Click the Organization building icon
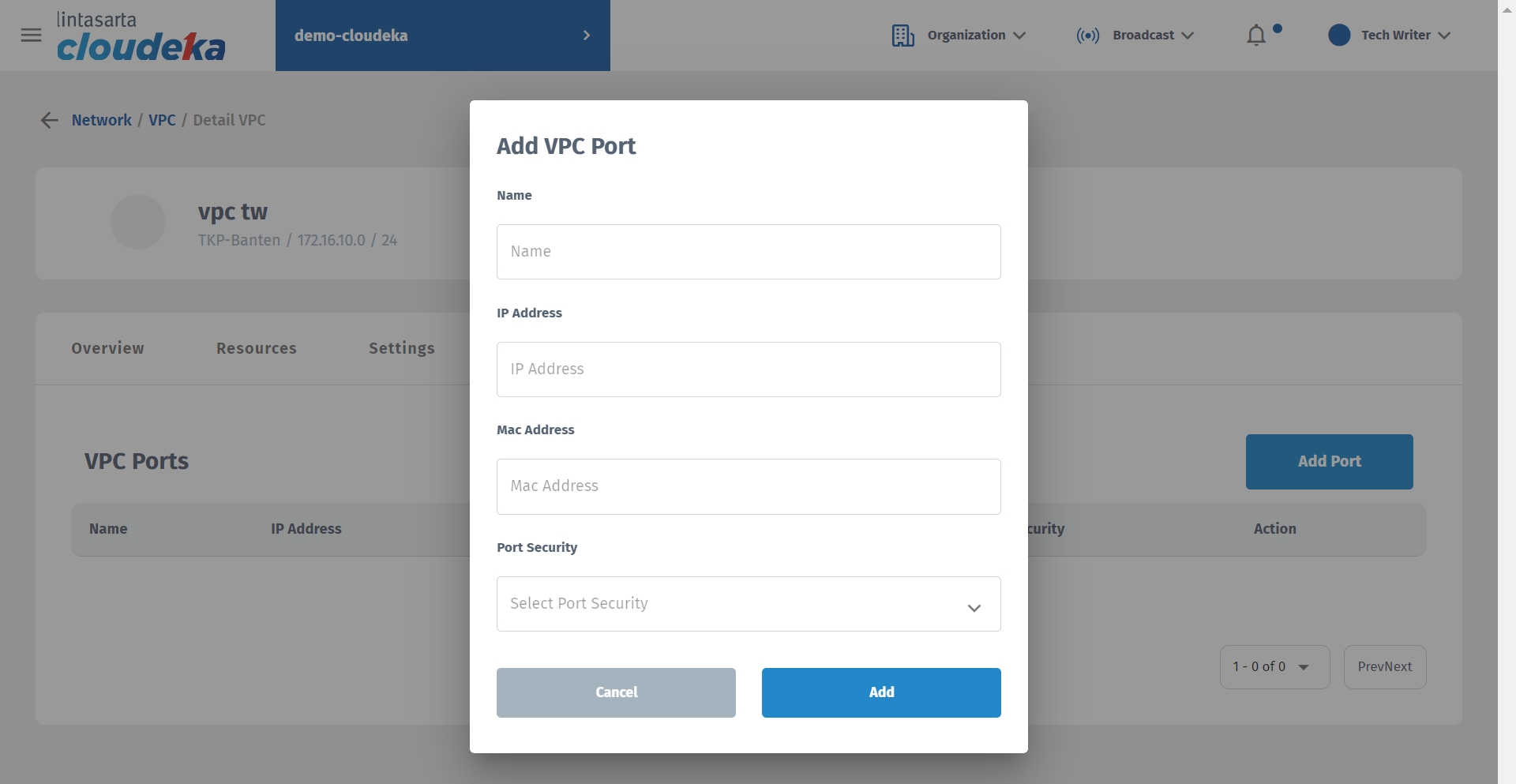This screenshot has height=784, width=1516. (902, 36)
